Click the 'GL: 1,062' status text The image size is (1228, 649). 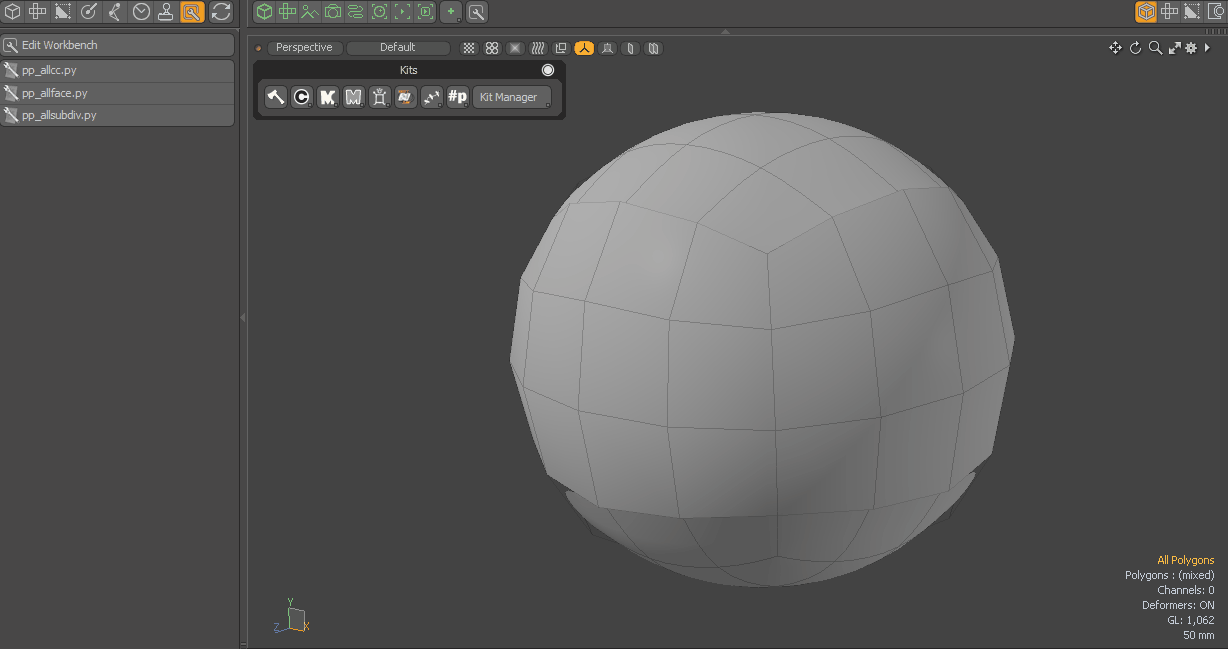tap(1190, 620)
